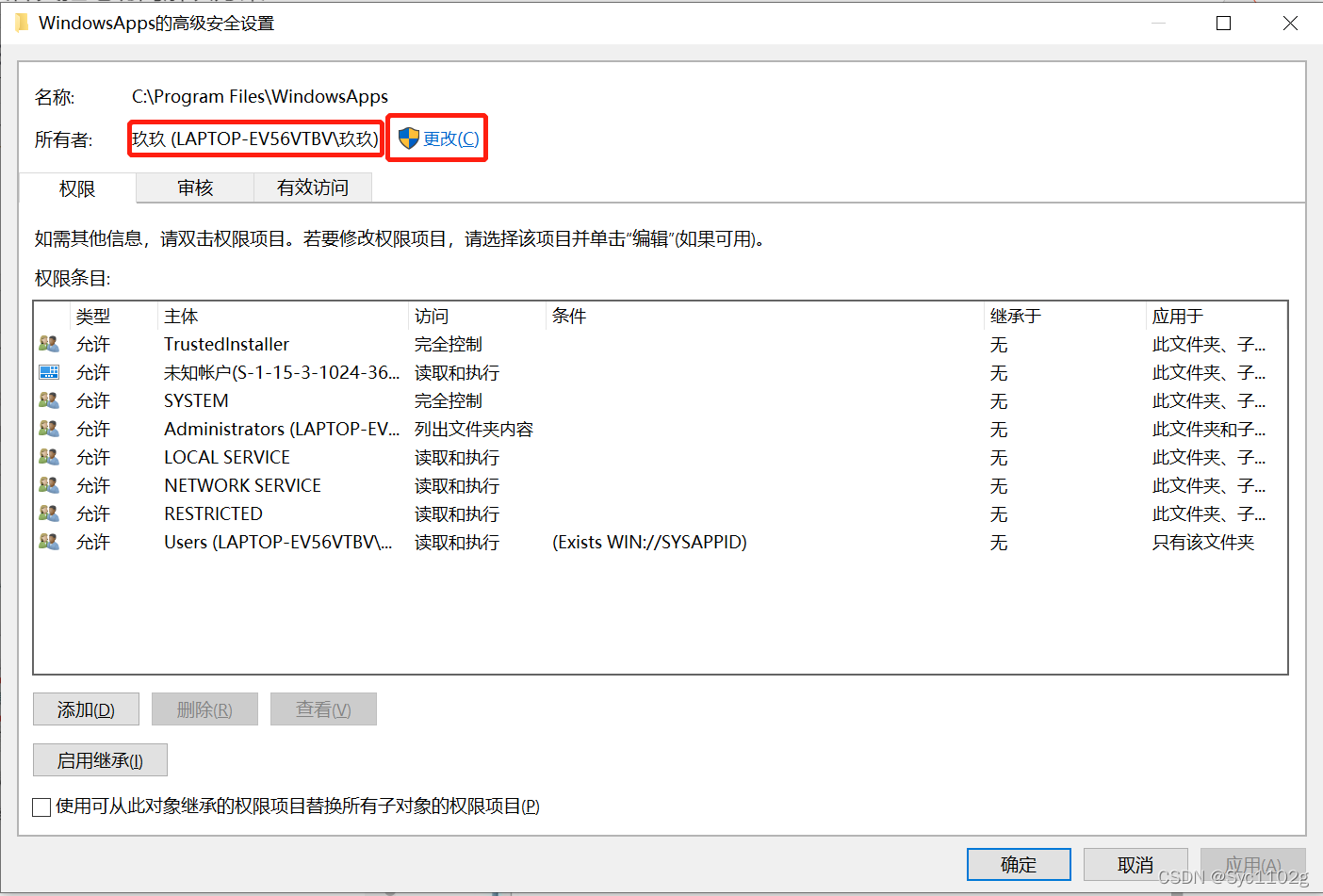Click the 继承于 column header
This screenshot has height=896, width=1323.
[x=1065, y=316]
